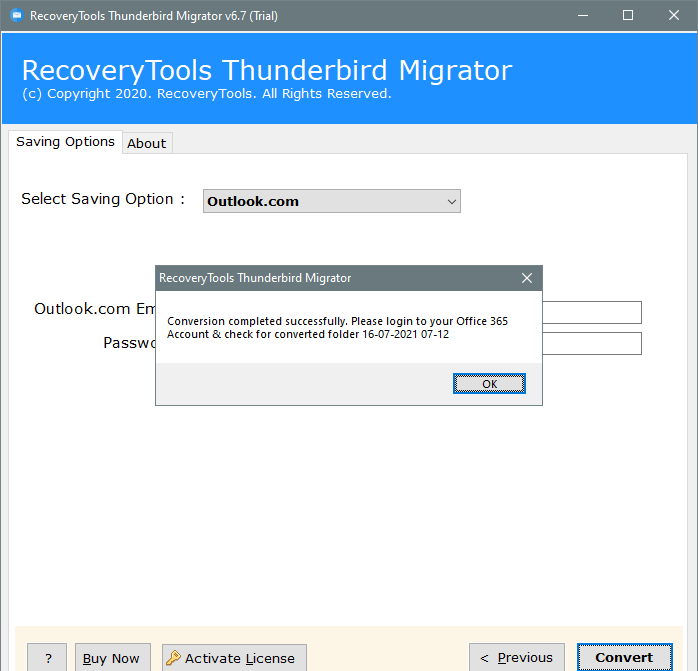This screenshot has height=671, width=698.
Task: Click the dialog title RecoveryTools Thunderbird Migrator
Action: click(255, 278)
